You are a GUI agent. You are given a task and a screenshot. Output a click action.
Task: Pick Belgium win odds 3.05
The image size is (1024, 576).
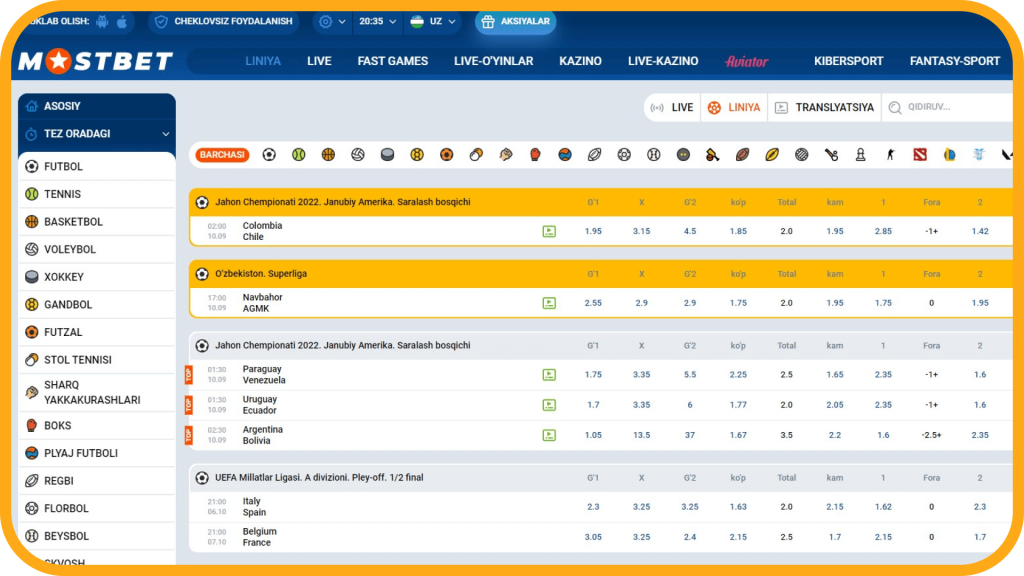tap(593, 537)
